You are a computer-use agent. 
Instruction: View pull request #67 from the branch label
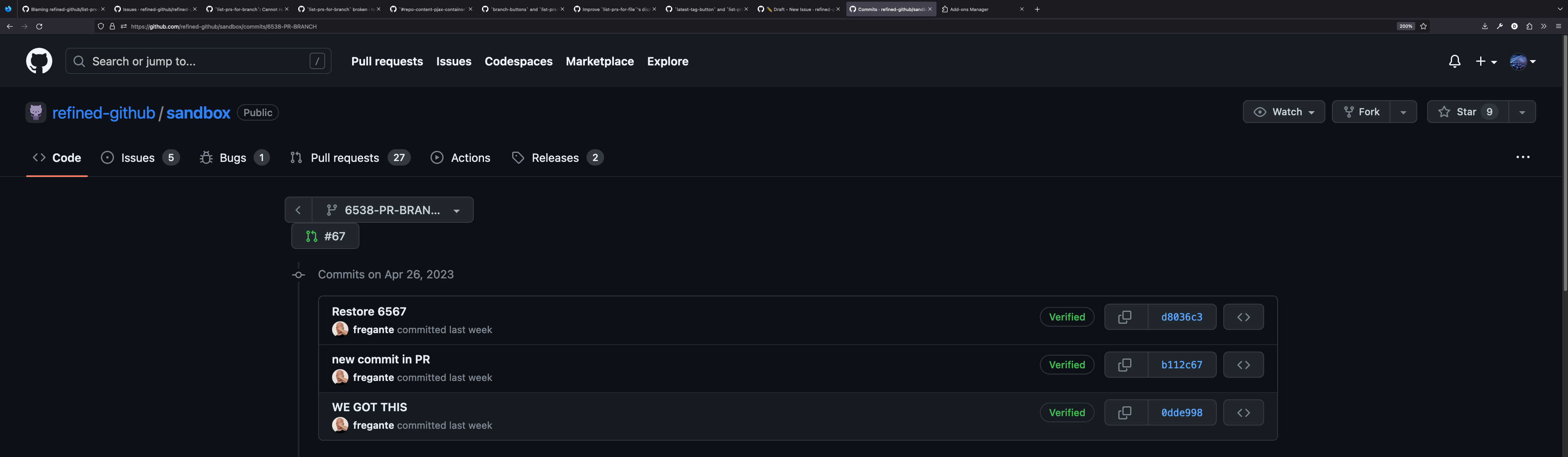tap(325, 236)
